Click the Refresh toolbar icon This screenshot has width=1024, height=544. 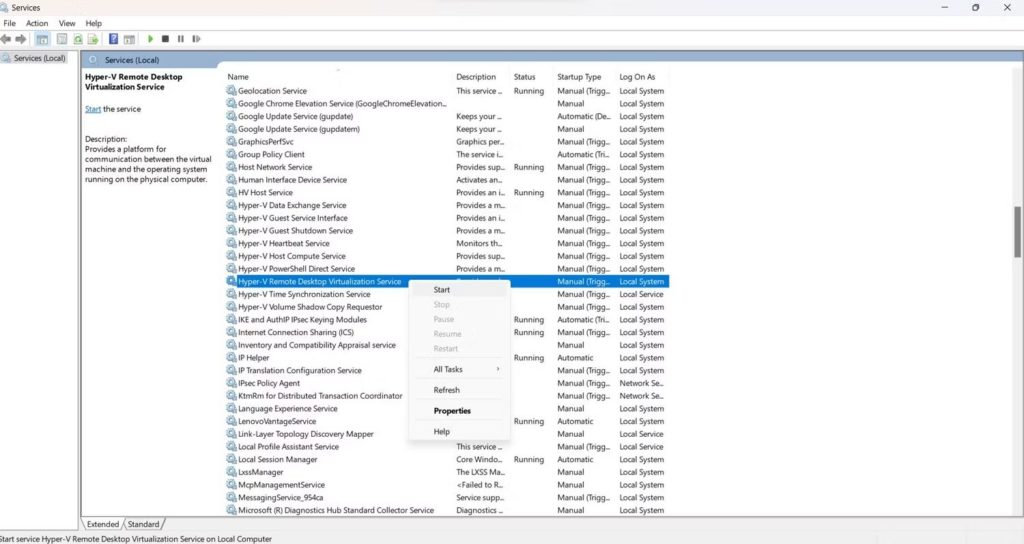(x=77, y=39)
